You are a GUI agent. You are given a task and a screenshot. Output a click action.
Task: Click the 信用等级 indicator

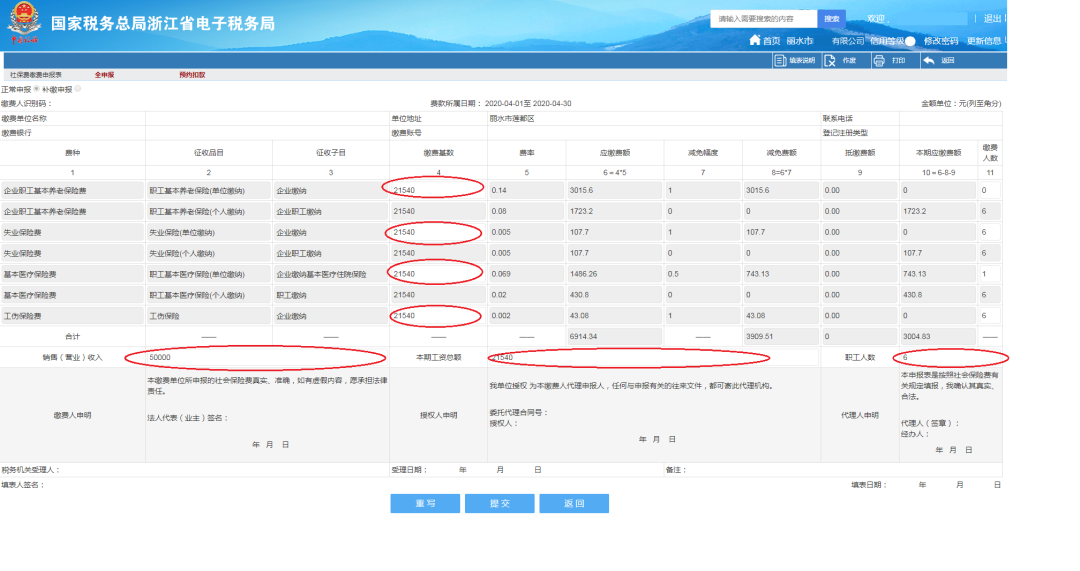(x=892, y=41)
